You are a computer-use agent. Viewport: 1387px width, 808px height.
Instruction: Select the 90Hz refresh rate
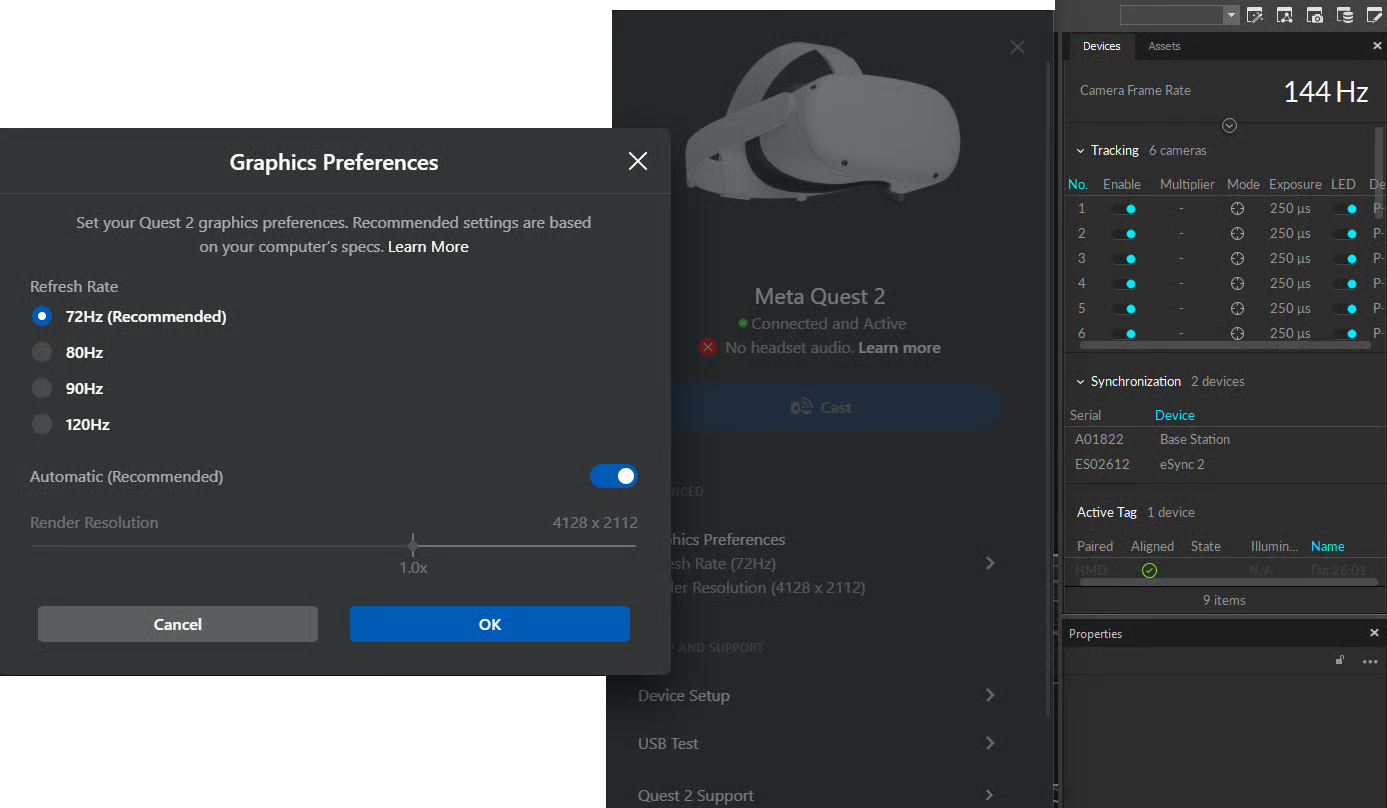tap(41, 388)
